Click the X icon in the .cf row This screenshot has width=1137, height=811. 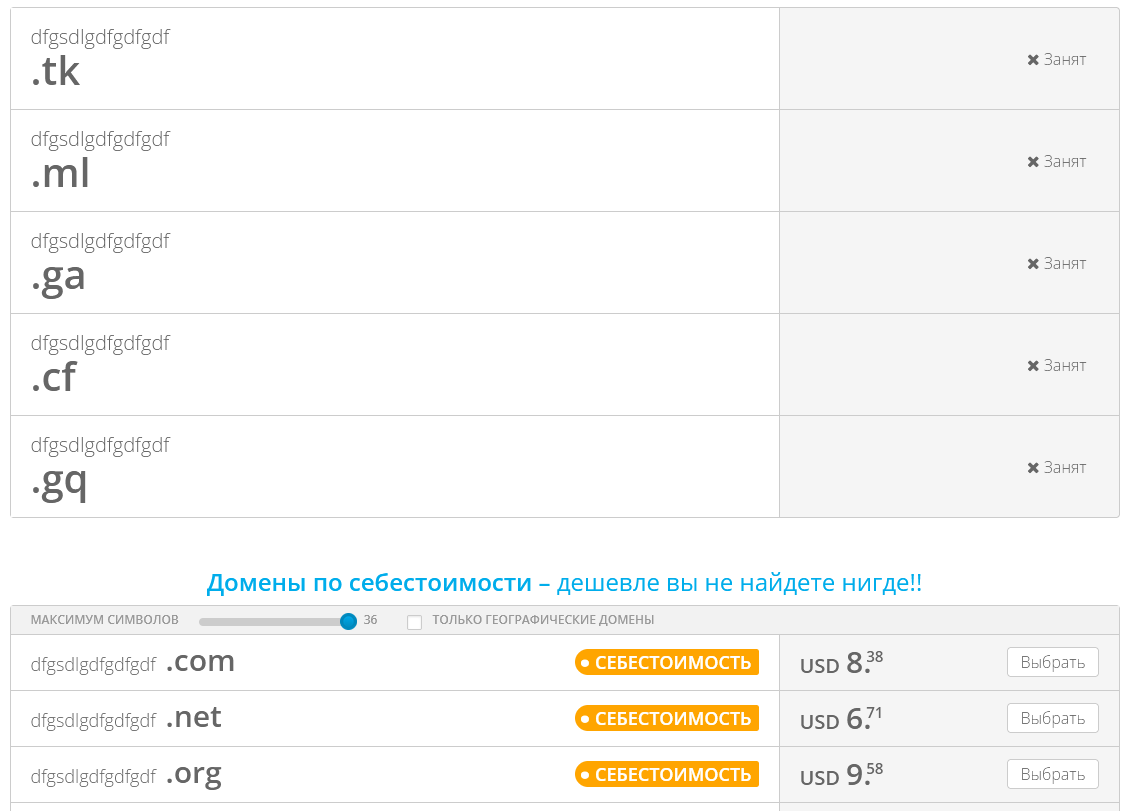pyautogui.click(x=1033, y=366)
